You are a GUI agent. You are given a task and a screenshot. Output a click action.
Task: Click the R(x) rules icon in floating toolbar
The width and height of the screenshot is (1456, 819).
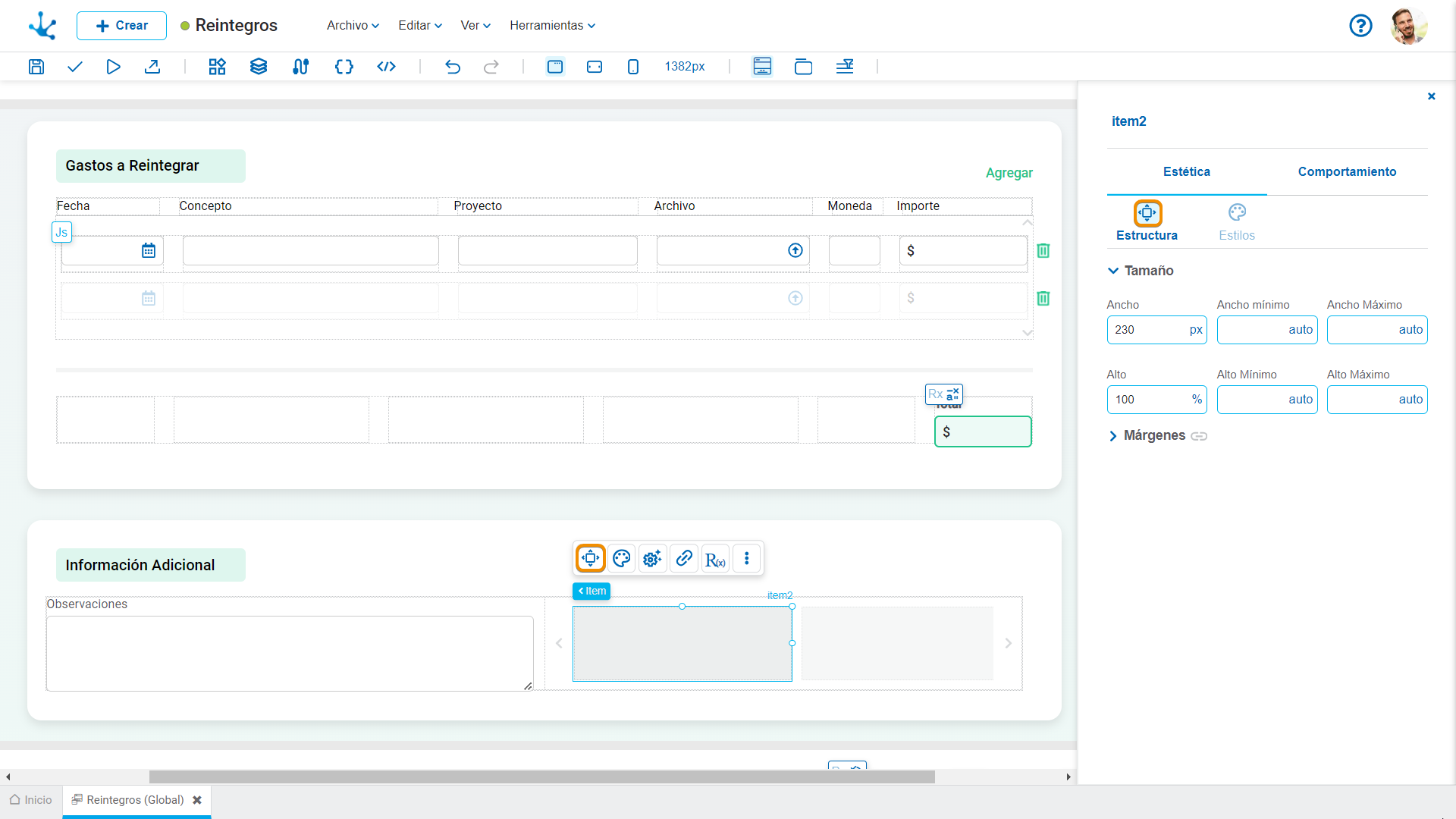pos(715,559)
